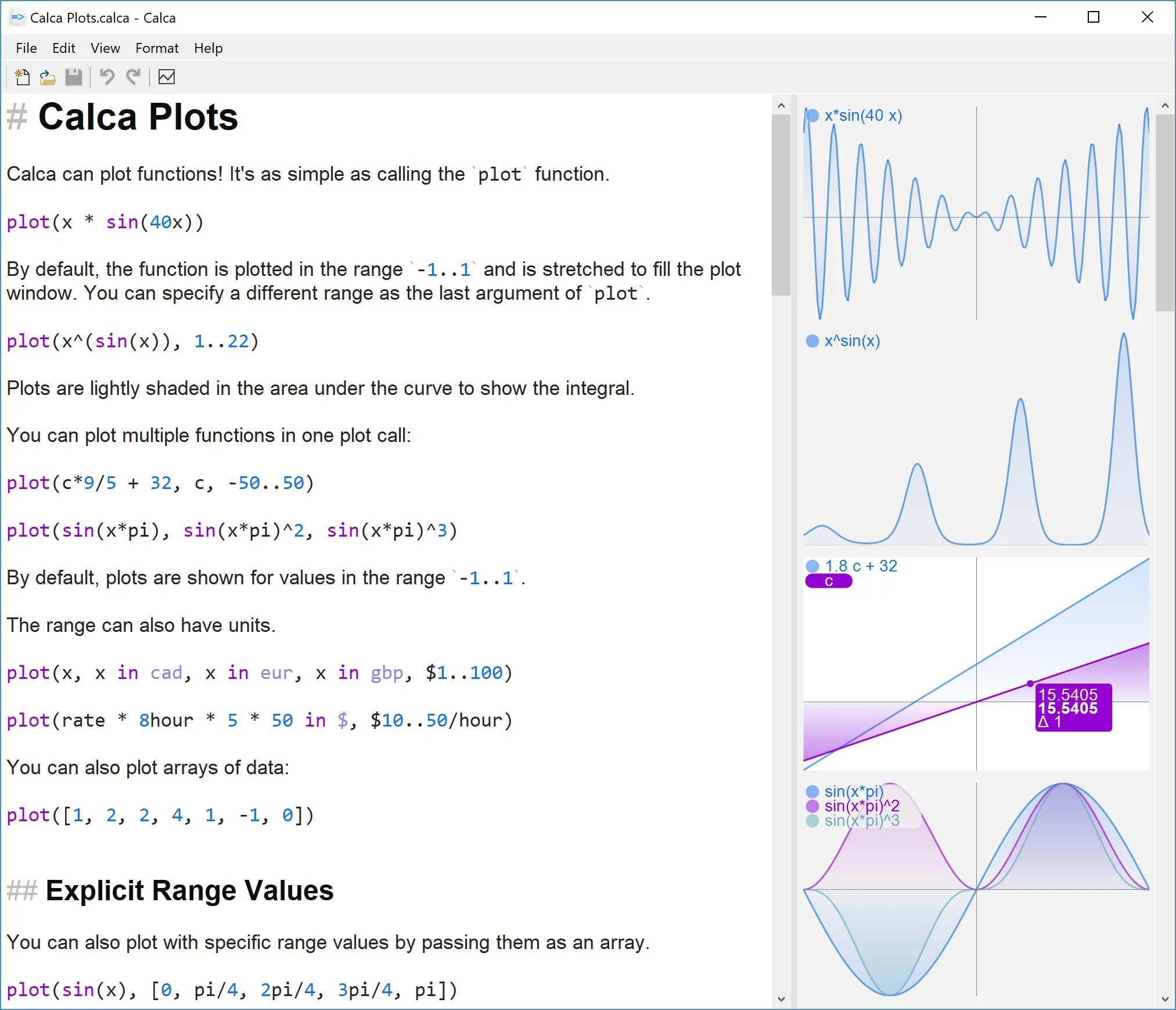
Task: Click the 'Explicit Range Values' heading
Action: [x=189, y=890]
